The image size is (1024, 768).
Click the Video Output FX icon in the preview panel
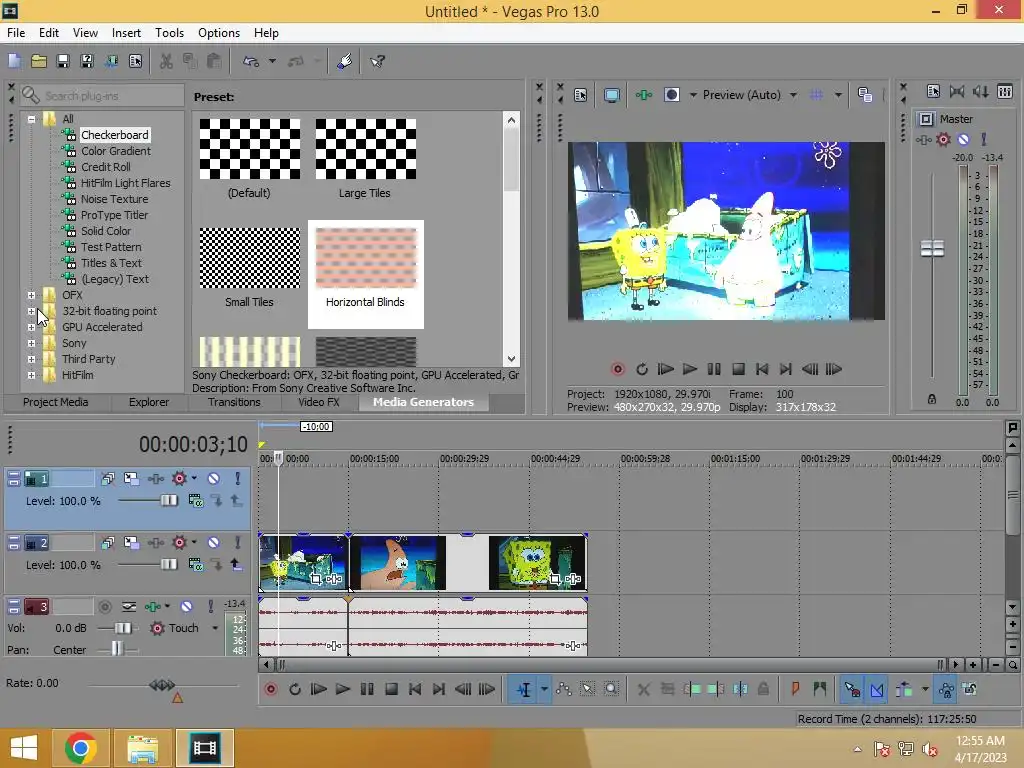point(644,95)
